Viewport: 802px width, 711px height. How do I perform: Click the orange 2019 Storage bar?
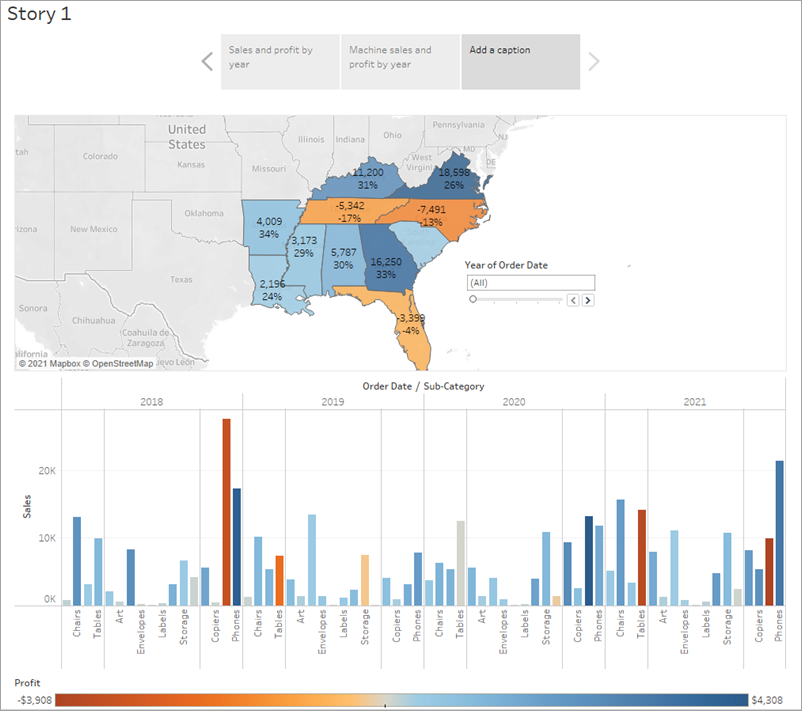[x=365, y=575]
